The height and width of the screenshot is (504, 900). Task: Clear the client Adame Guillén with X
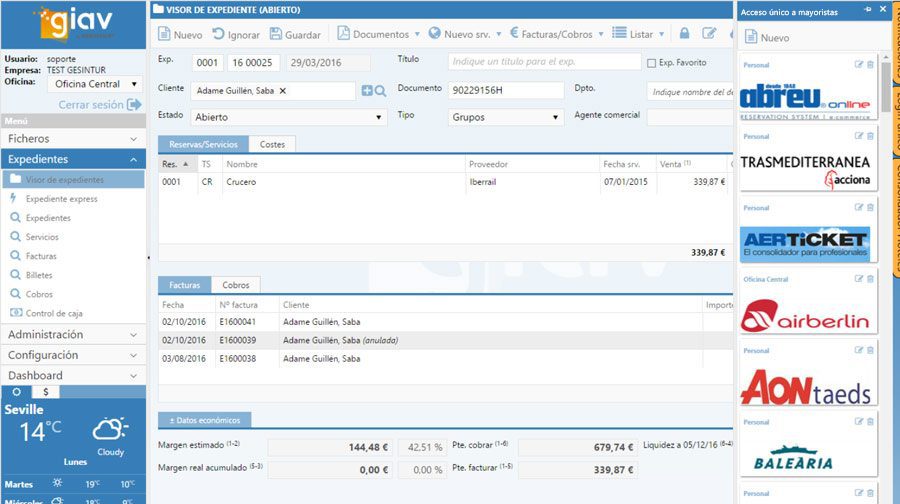tap(282, 91)
